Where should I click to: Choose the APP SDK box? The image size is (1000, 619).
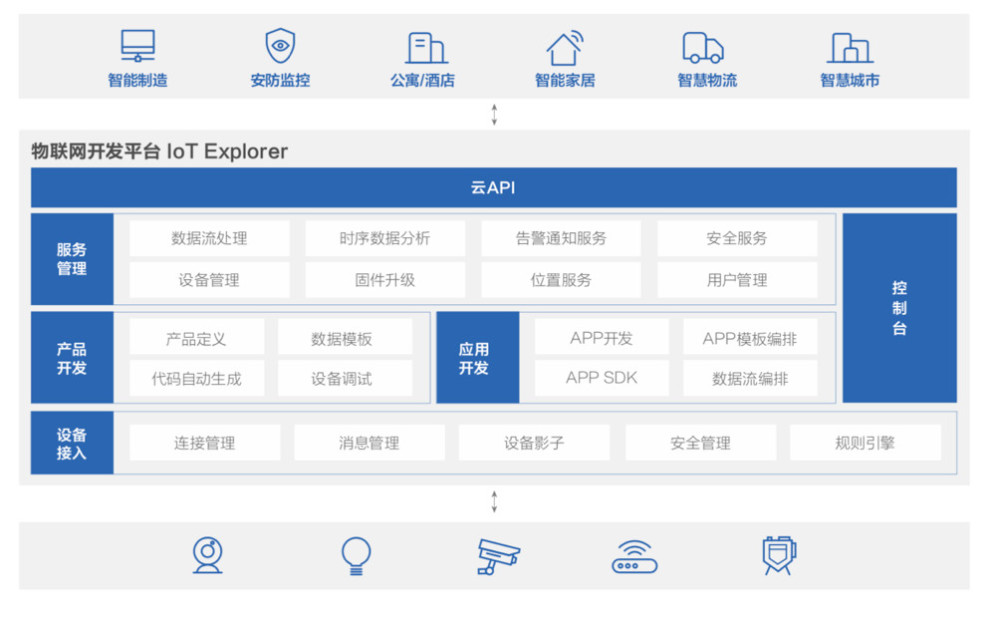(x=601, y=378)
